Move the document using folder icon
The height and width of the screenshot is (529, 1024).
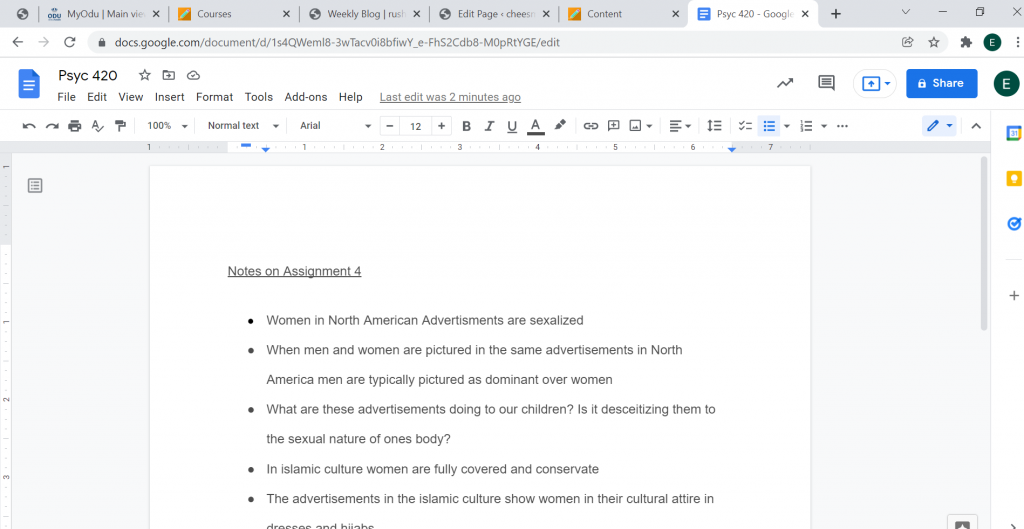pyautogui.click(x=169, y=75)
